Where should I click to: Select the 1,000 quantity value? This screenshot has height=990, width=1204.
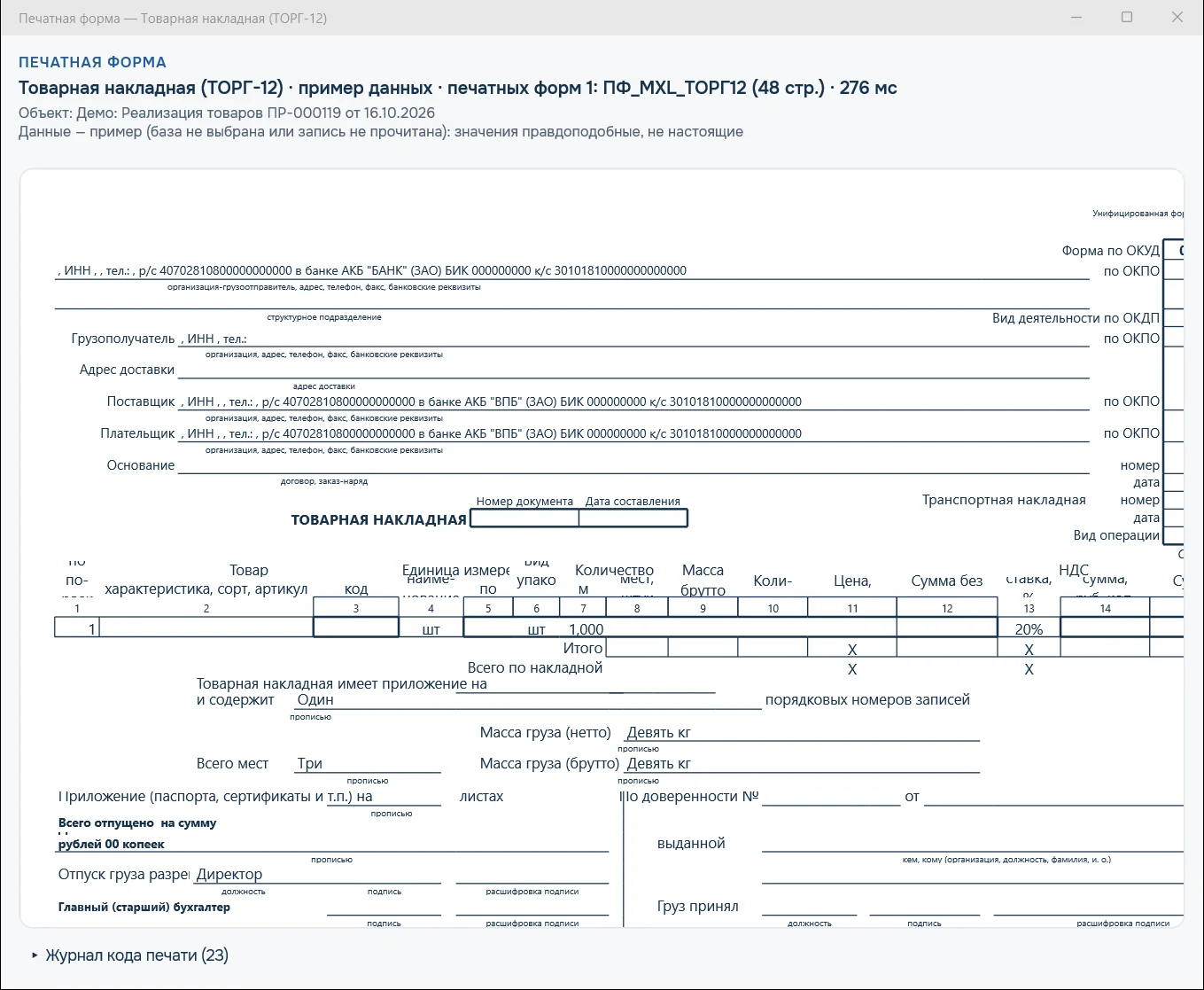point(586,629)
